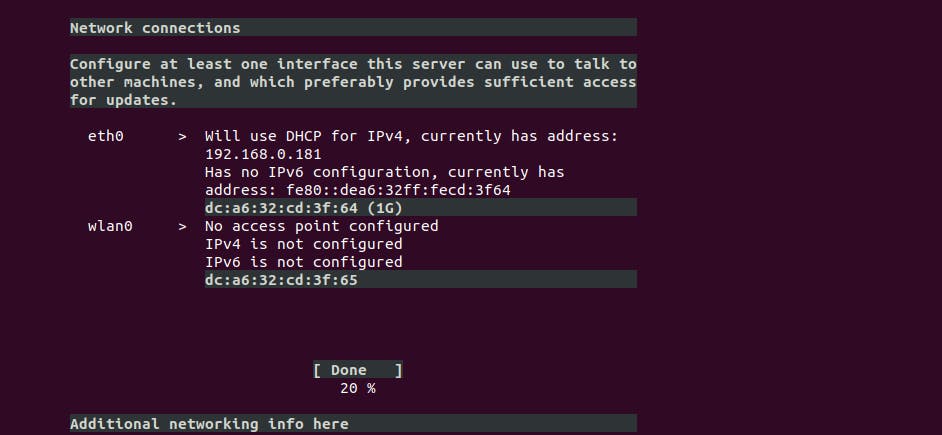Expand the wlan0 interface arrow
This screenshot has width=942, height=435.
[182, 226]
